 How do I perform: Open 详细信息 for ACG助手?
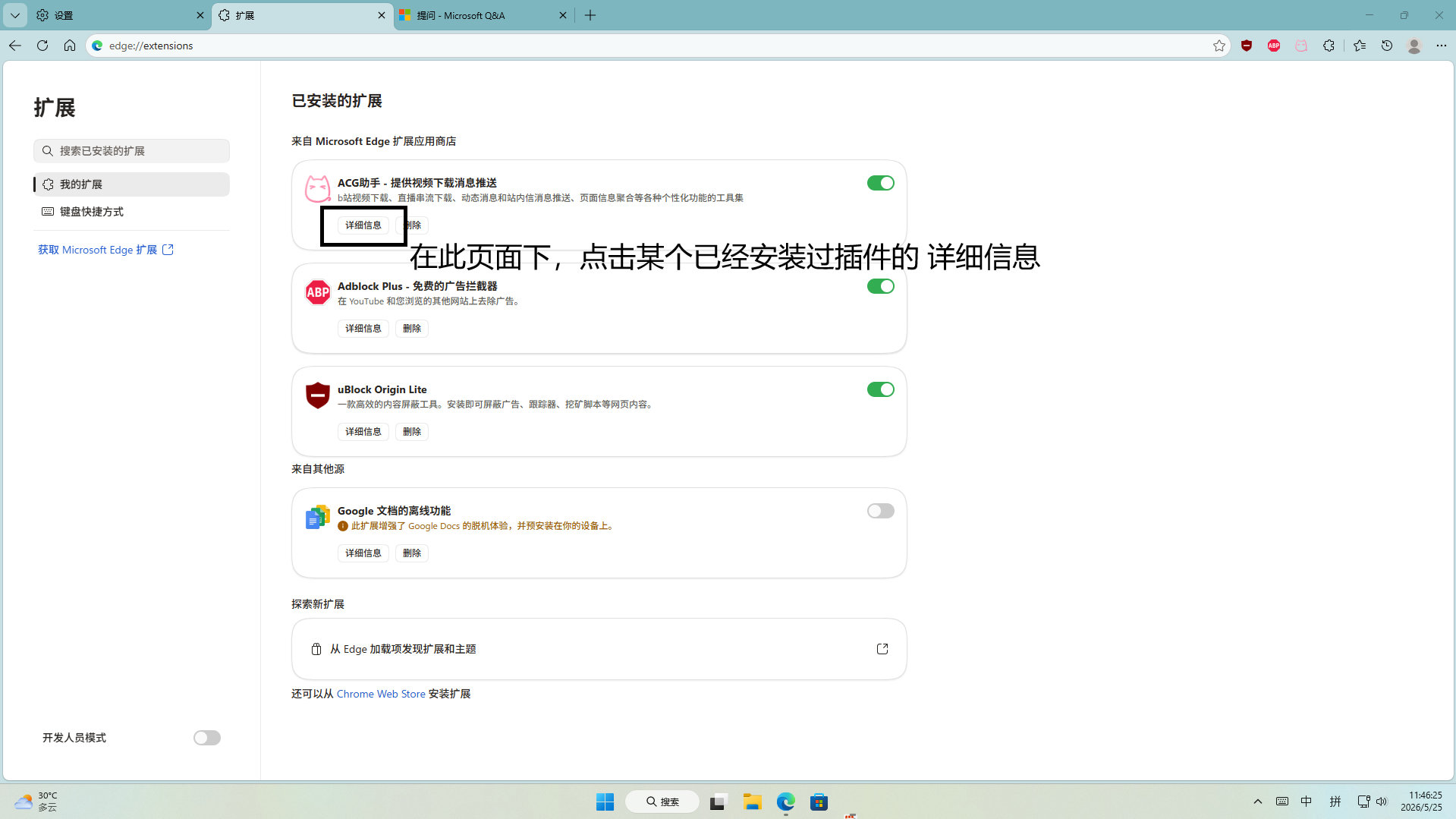[x=363, y=225]
